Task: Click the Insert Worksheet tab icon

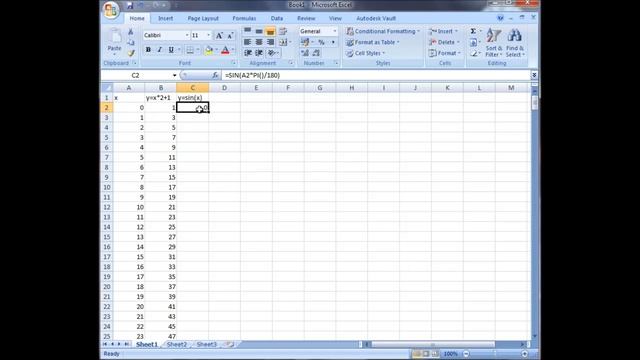Action: tap(230, 344)
